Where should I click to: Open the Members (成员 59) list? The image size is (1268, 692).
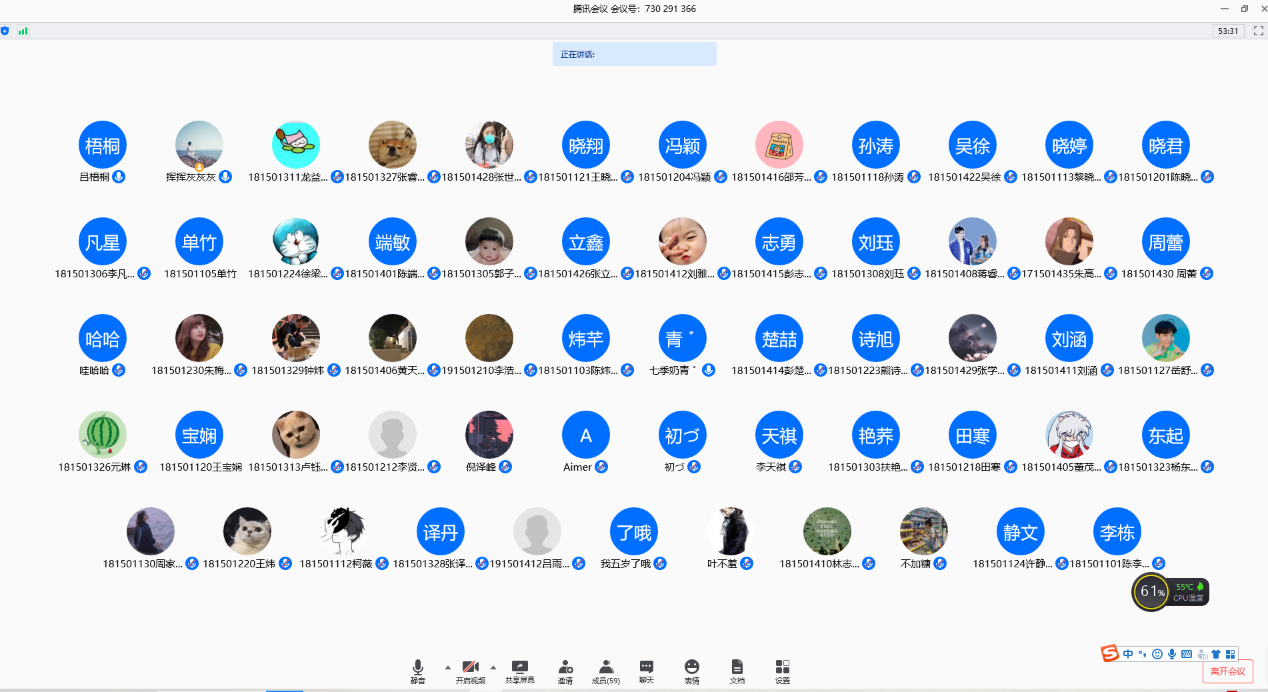click(605, 670)
